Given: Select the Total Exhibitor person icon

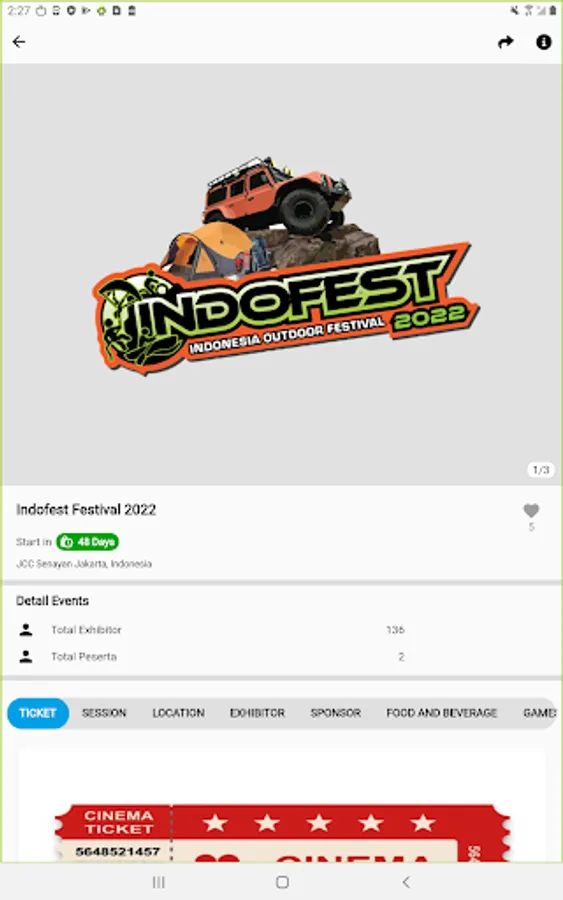Looking at the screenshot, I should point(26,630).
